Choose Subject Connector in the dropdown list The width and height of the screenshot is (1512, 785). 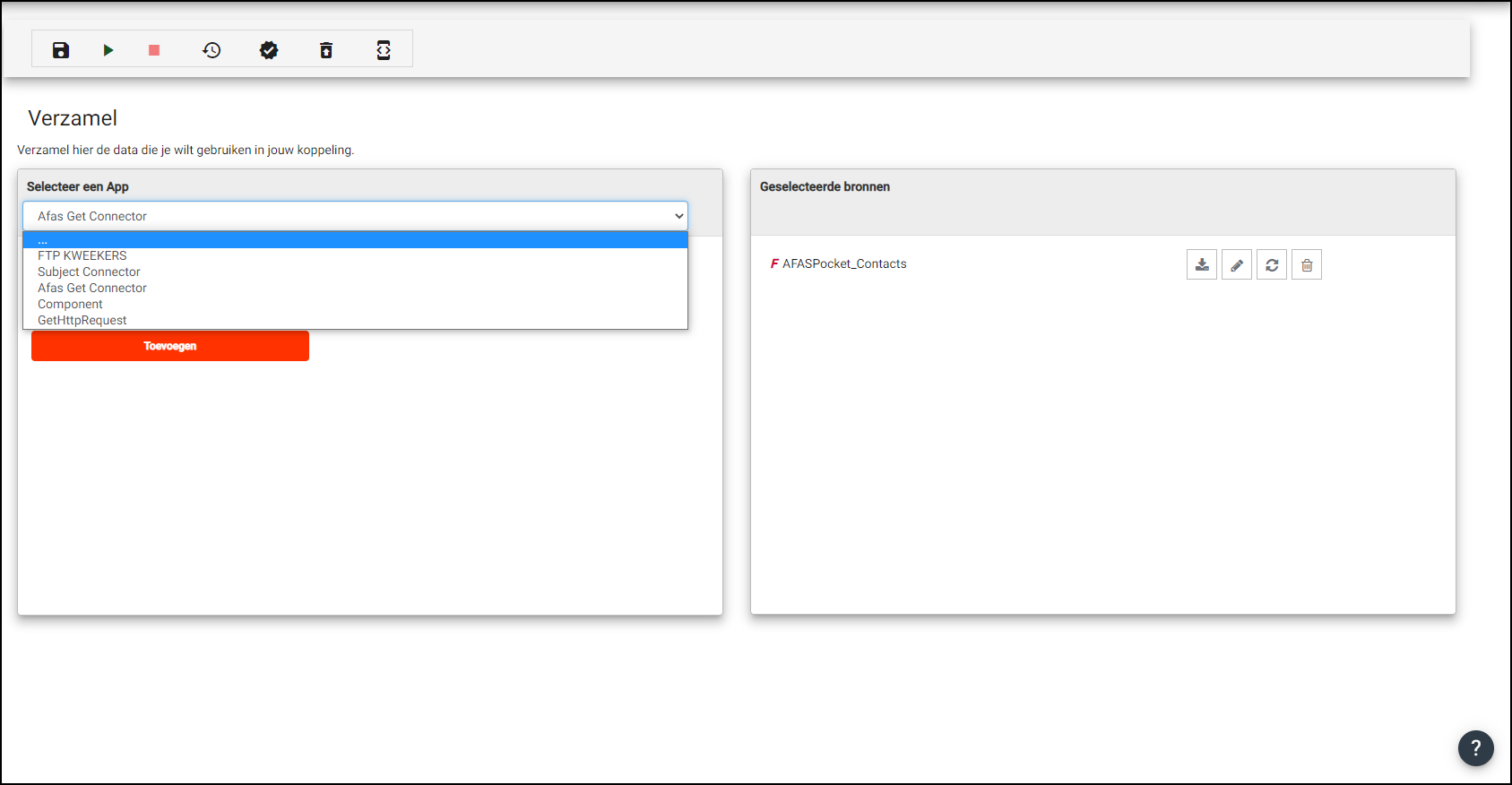89,272
